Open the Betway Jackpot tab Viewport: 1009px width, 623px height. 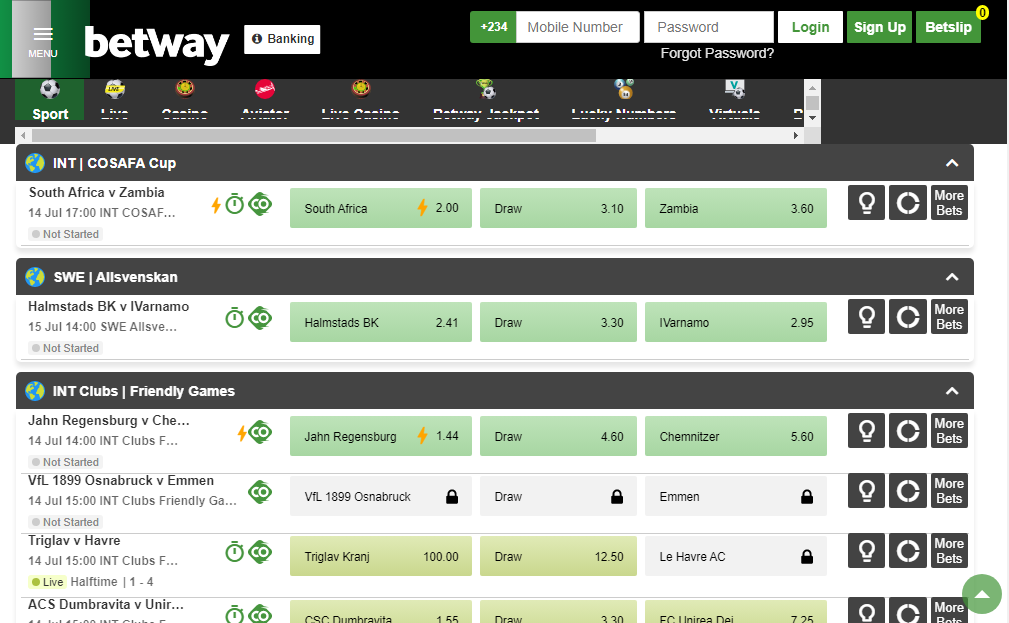point(486,100)
